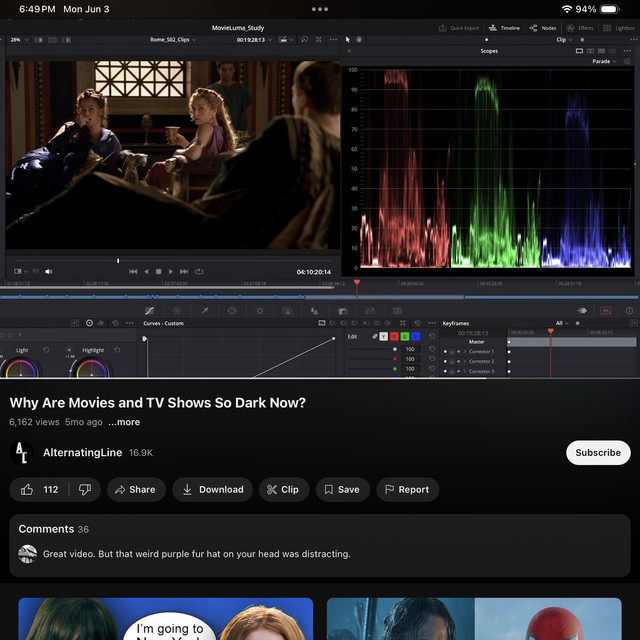
Task: Open the 'I'm going to' recommended video thumbnail
Action: (x=166, y=619)
